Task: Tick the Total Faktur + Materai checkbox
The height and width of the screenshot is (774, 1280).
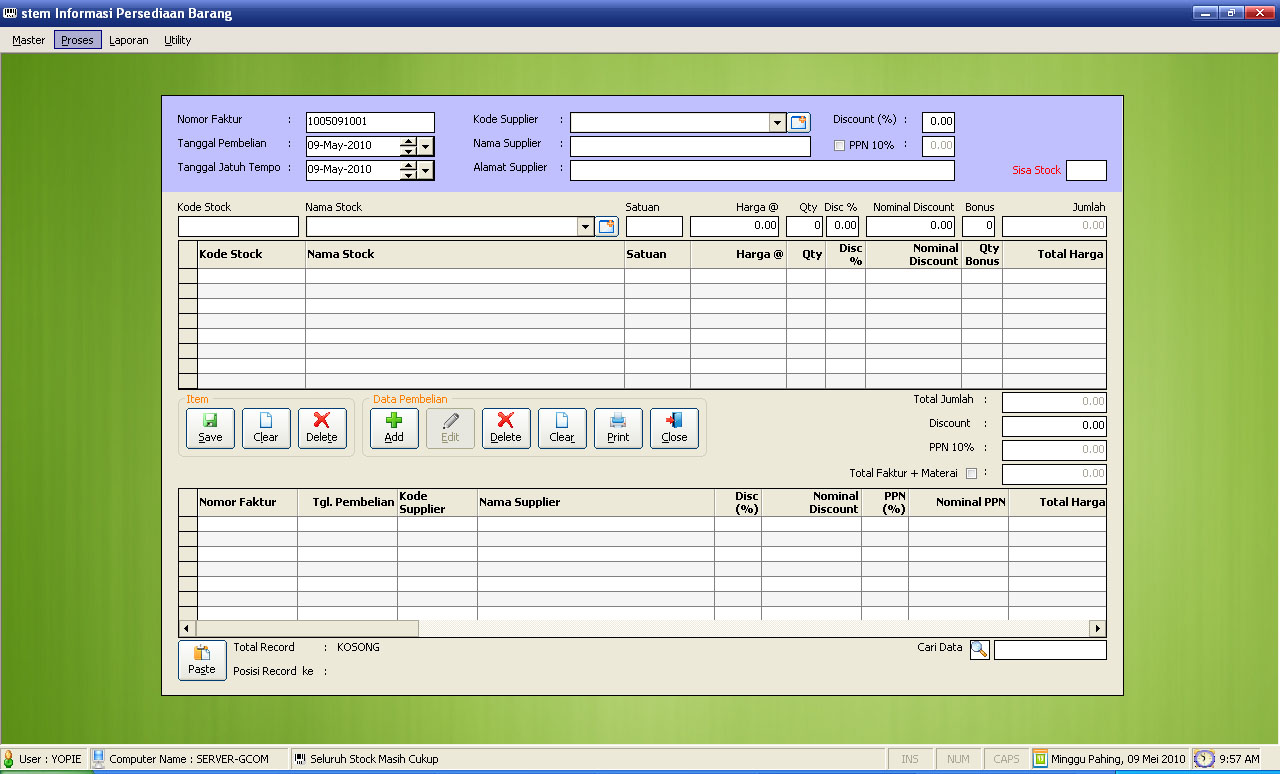Action: (x=971, y=474)
